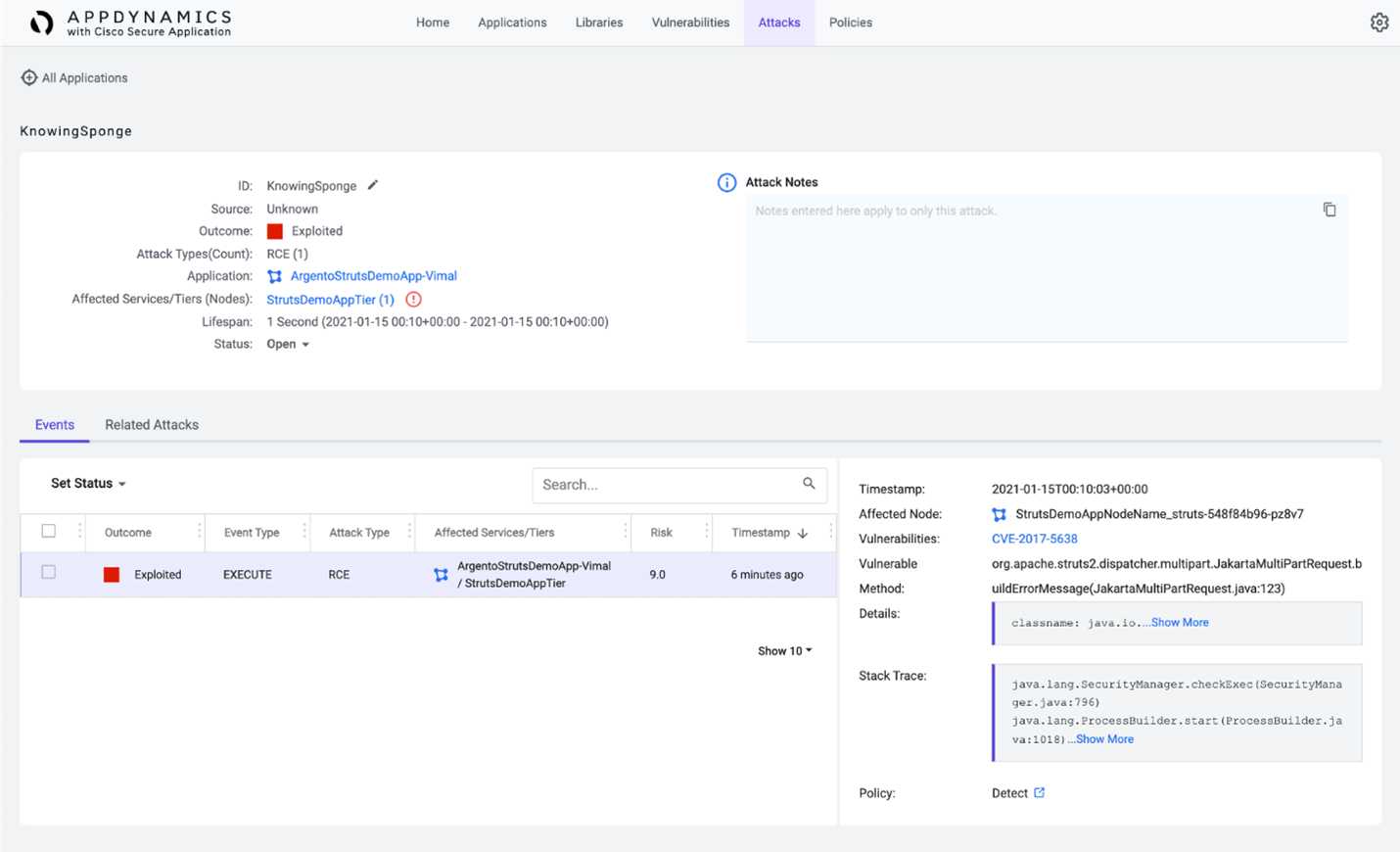Open the ArgentoStrutsDemoApp-Vimal application link

373,276
